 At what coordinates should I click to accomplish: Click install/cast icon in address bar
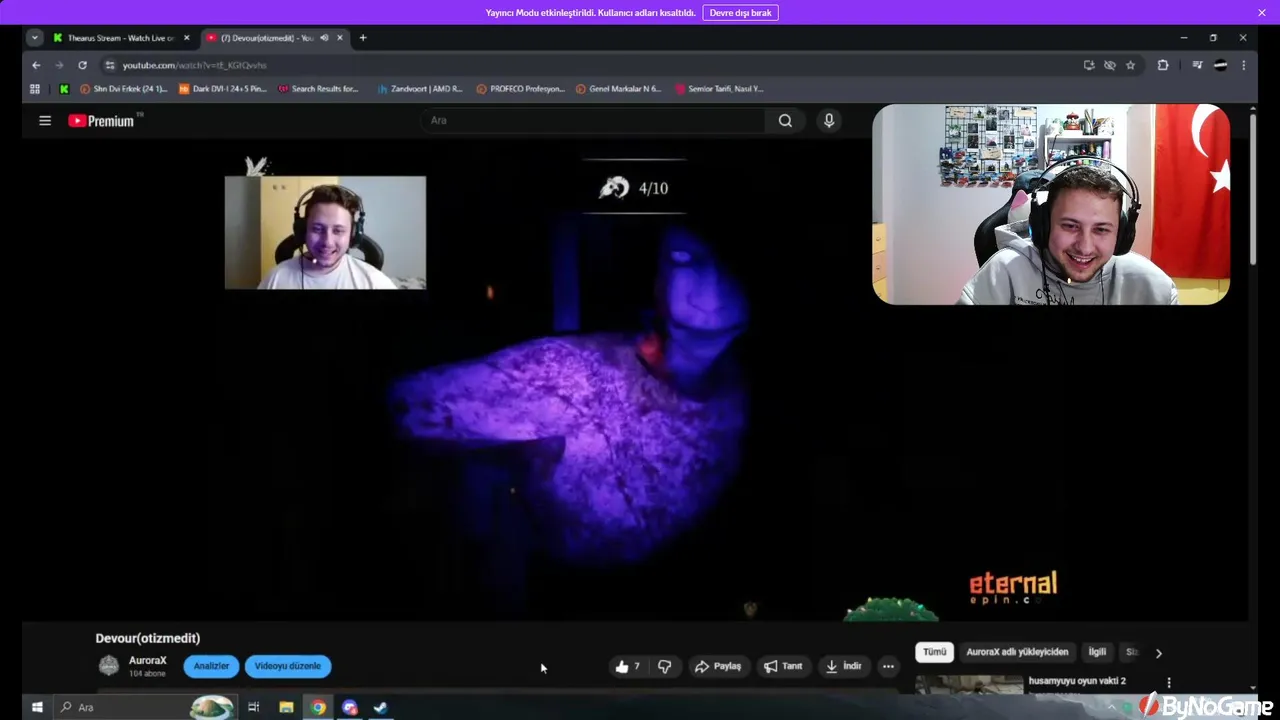tap(1089, 65)
